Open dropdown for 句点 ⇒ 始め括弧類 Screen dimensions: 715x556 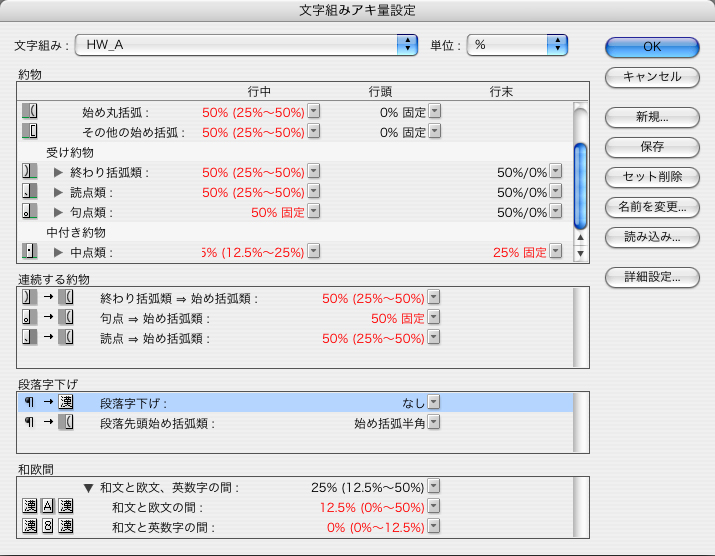[434, 317]
